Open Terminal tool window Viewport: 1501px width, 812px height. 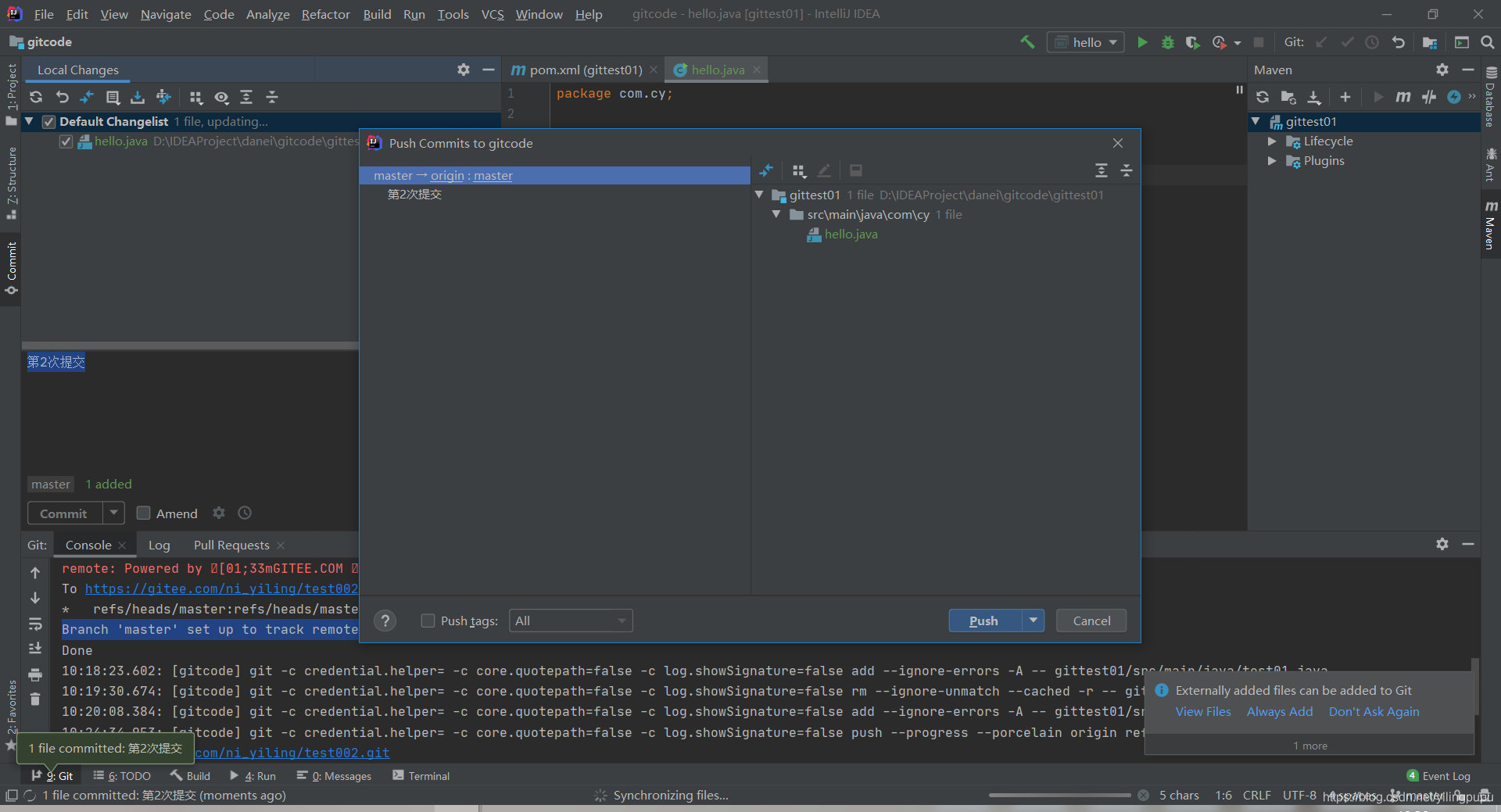421,775
